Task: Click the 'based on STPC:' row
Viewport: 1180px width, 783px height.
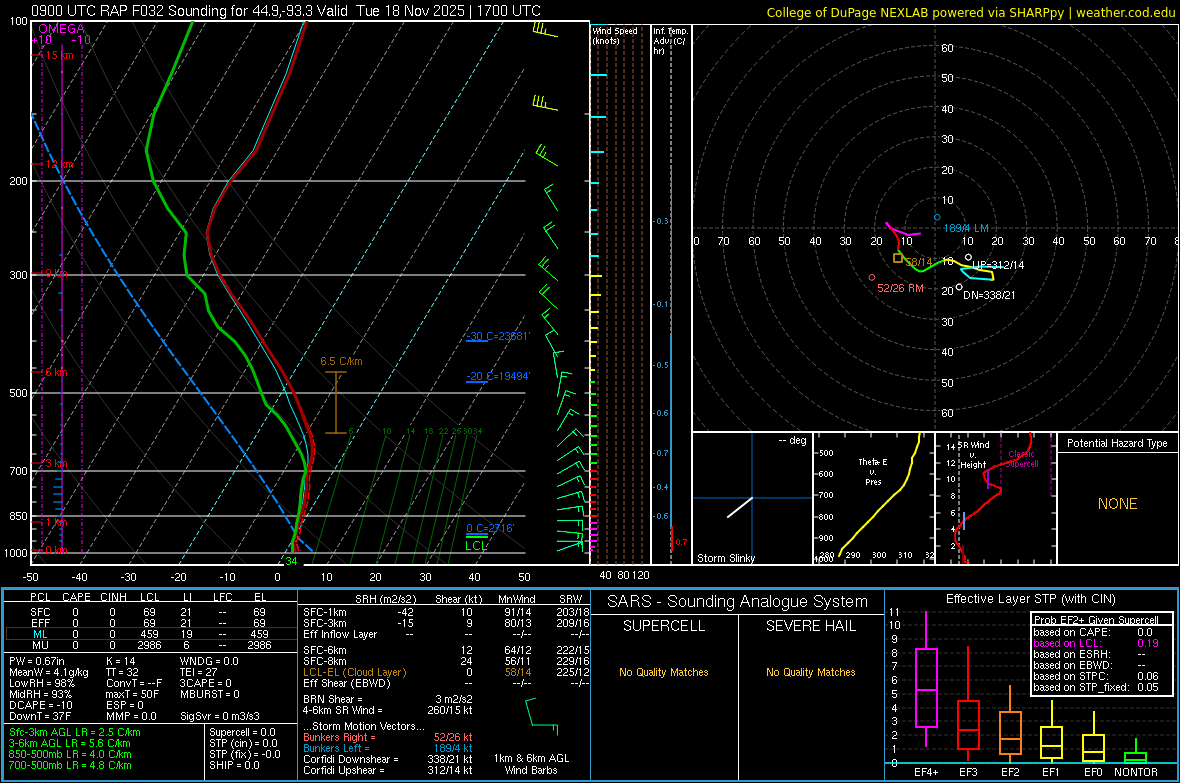Action: pyautogui.click(x=1096, y=676)
